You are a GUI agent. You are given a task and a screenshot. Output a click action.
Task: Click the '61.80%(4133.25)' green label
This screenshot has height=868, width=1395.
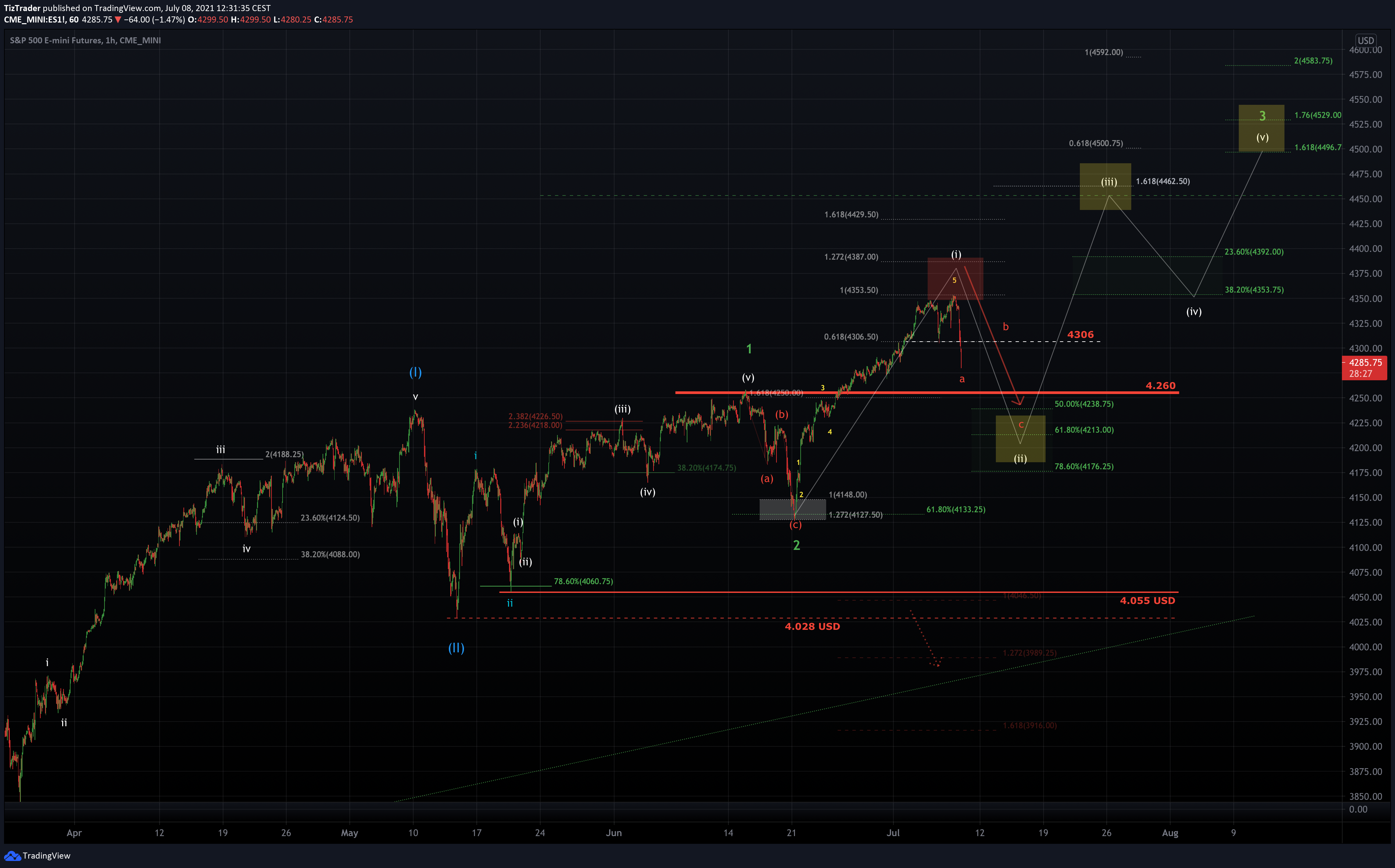pos(955,510)
